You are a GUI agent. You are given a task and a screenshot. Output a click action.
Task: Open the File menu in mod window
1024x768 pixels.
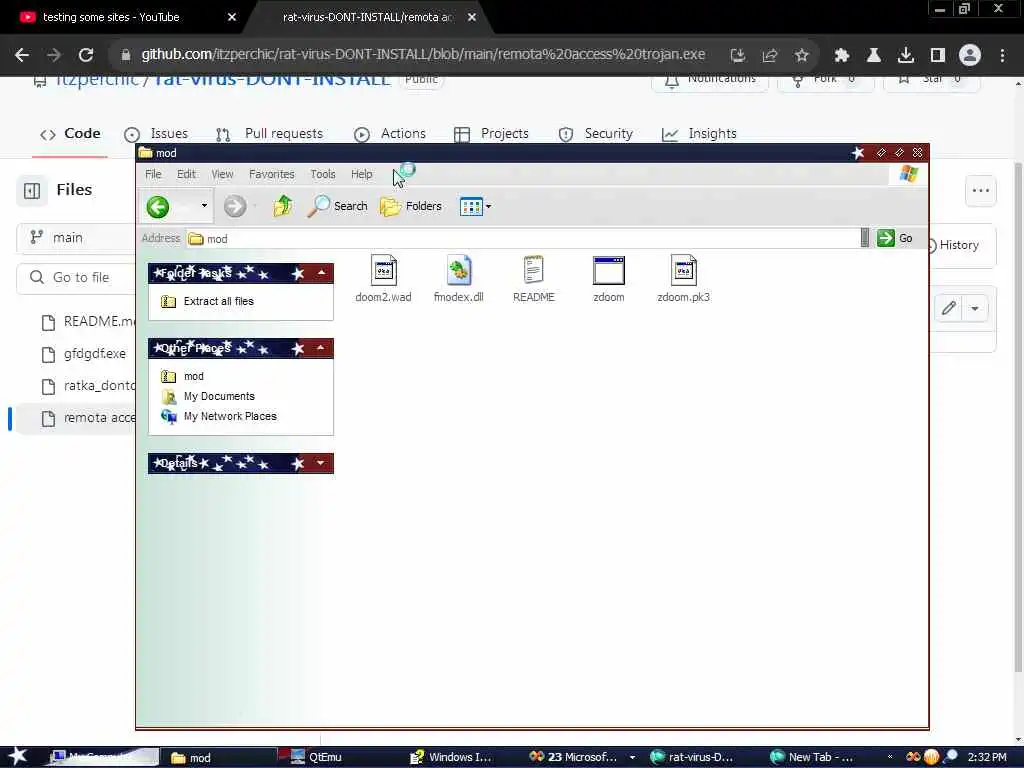tap(153, 174)
